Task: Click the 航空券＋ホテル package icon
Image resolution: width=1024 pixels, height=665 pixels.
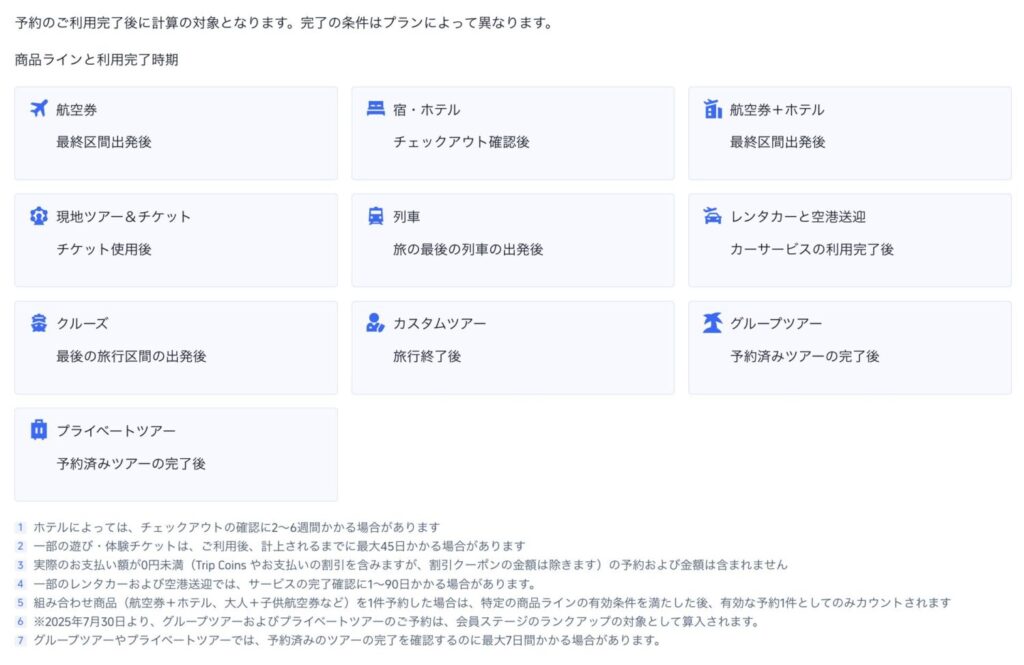Action: pyautogui.click(x=713, y=109)
